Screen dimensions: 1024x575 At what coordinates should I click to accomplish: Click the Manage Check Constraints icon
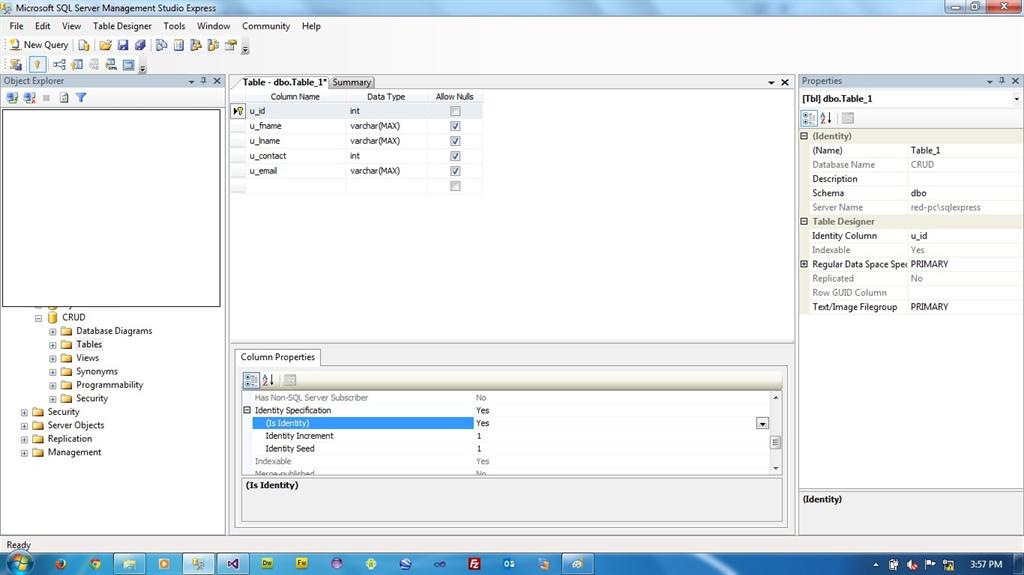(x=129, y=64)
